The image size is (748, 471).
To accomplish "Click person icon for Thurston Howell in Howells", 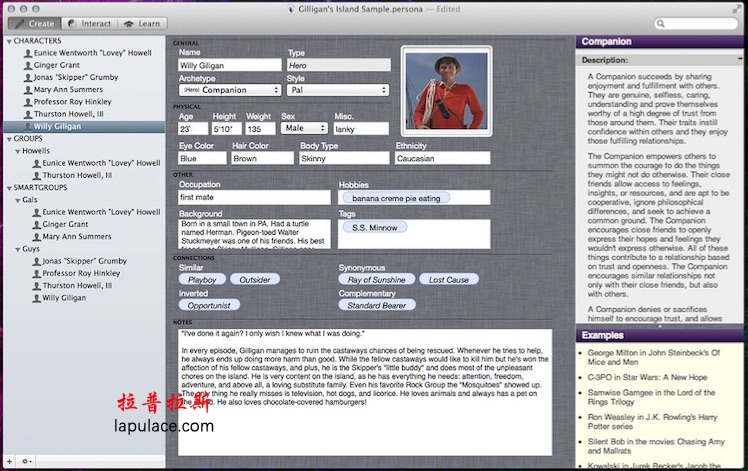I will coord(37,175).
